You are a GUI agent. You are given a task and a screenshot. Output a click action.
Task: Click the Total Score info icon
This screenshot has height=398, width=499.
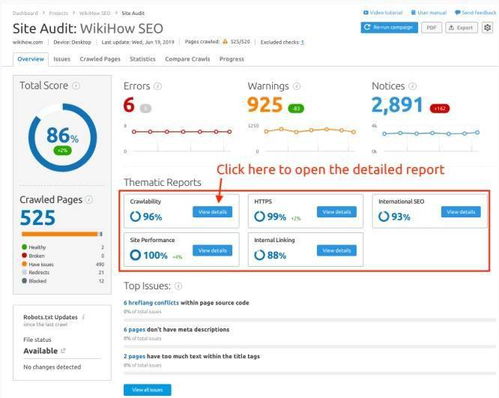pos(76,86)
